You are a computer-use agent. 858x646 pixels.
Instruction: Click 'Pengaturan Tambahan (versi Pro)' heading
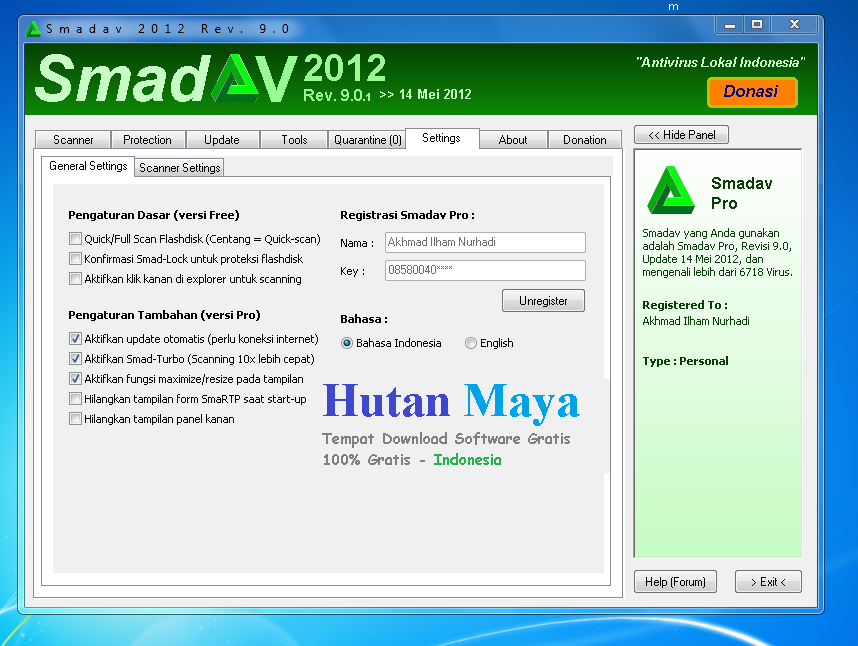click(164, 315)
